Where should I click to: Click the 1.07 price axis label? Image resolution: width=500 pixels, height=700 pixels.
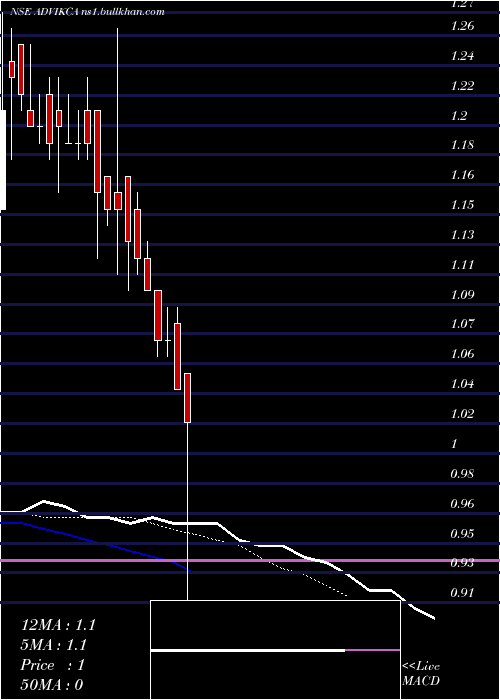coord(462,324)
